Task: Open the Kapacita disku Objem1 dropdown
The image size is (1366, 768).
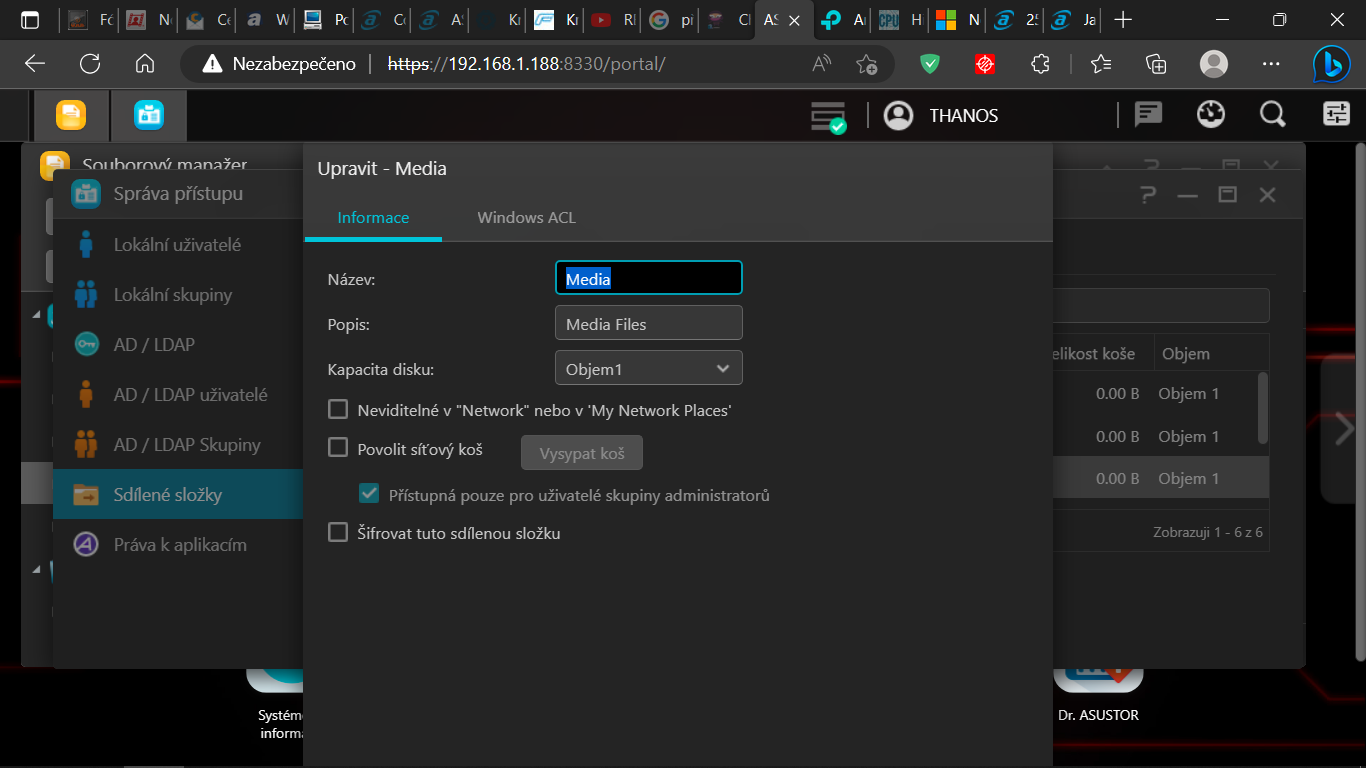Action: [x=648, y=369]
